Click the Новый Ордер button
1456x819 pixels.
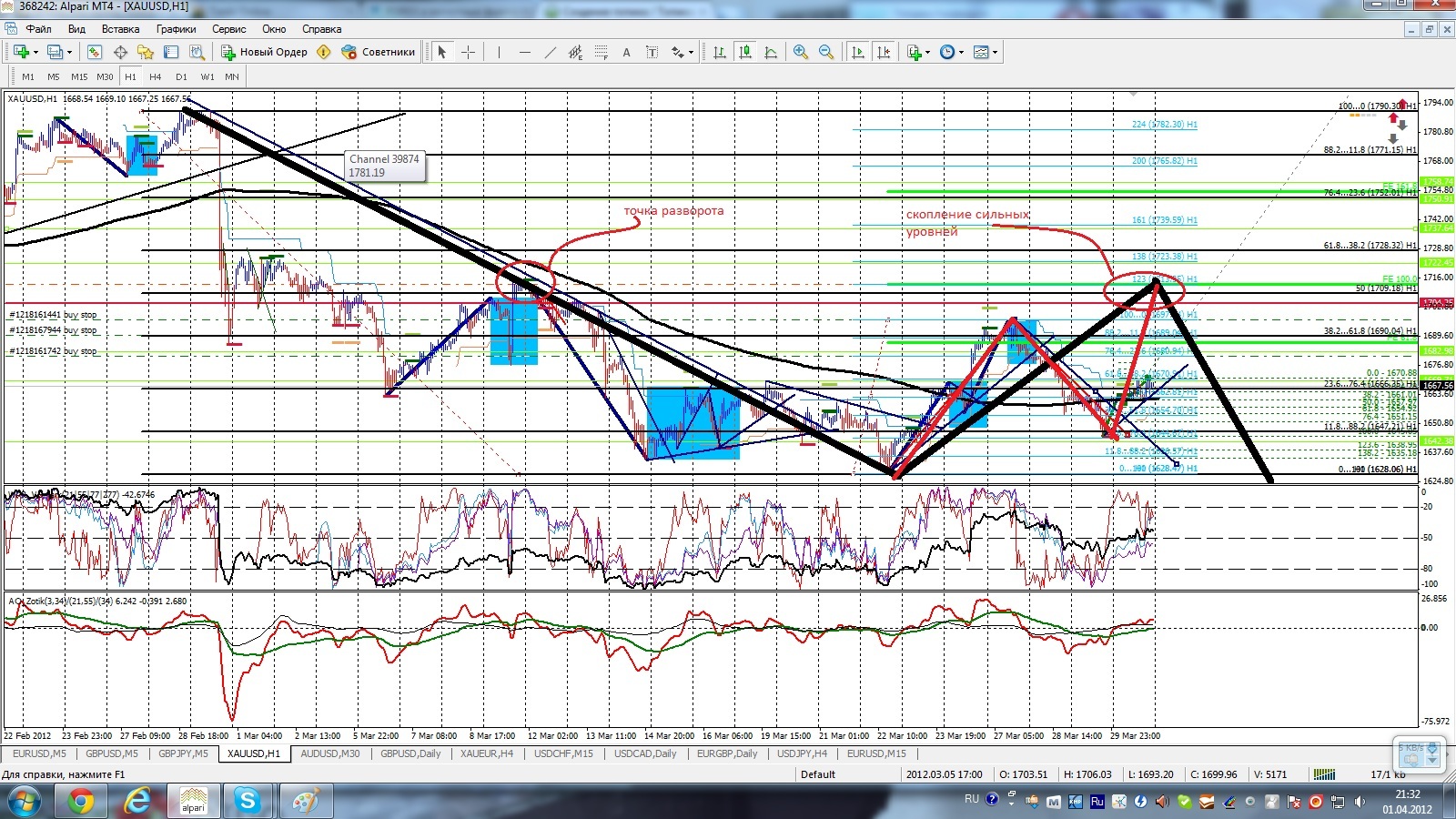[265, 52]
